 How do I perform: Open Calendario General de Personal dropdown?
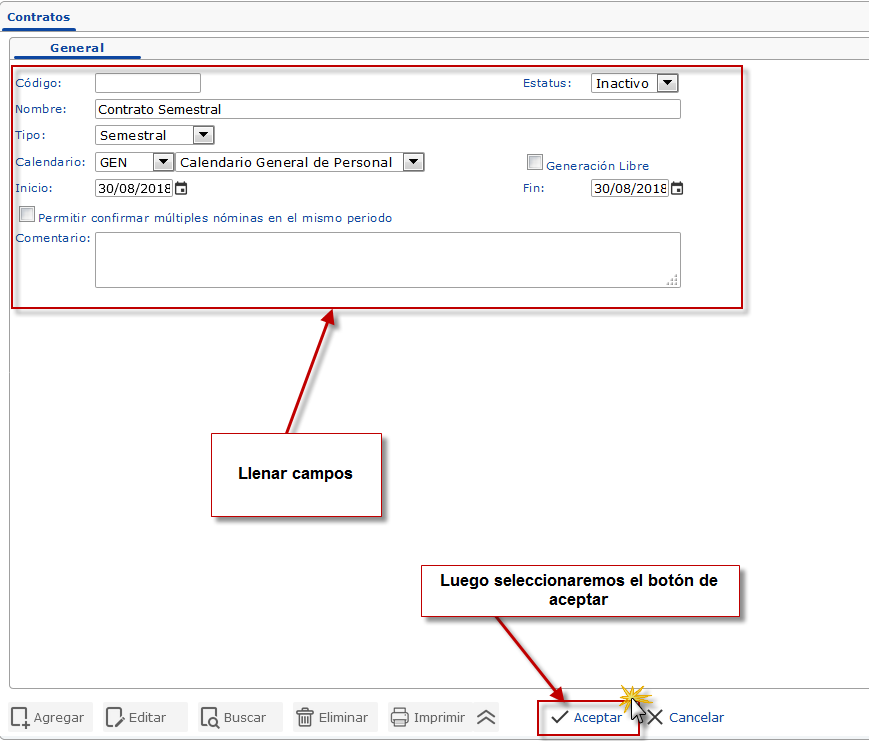300,162
